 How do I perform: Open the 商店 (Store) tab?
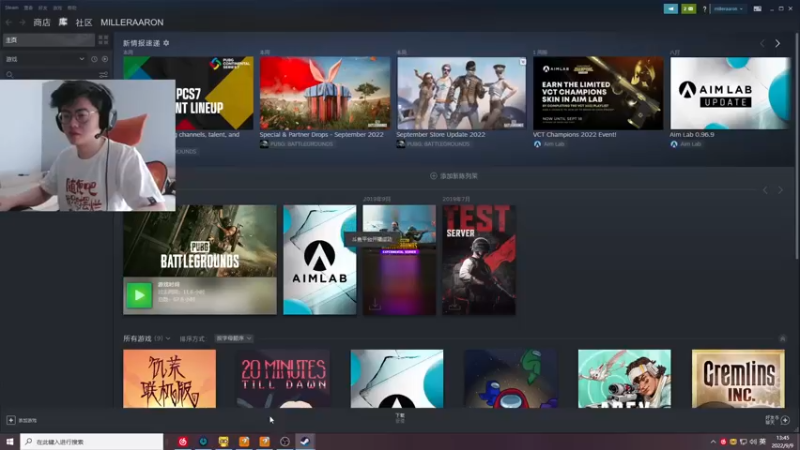pyautogui.click(x=42, y=22)
